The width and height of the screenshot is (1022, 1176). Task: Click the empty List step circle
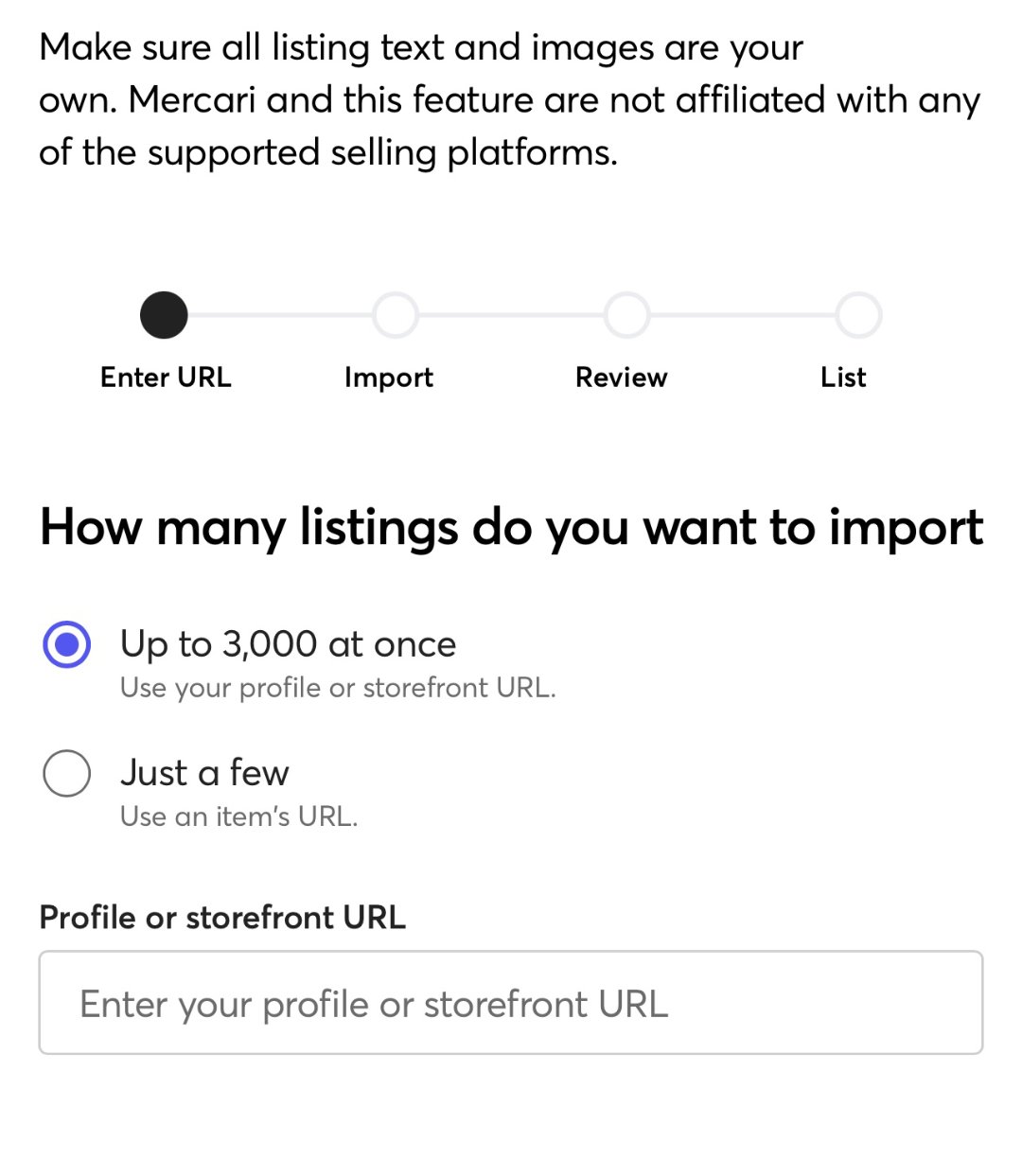point(859,315)
